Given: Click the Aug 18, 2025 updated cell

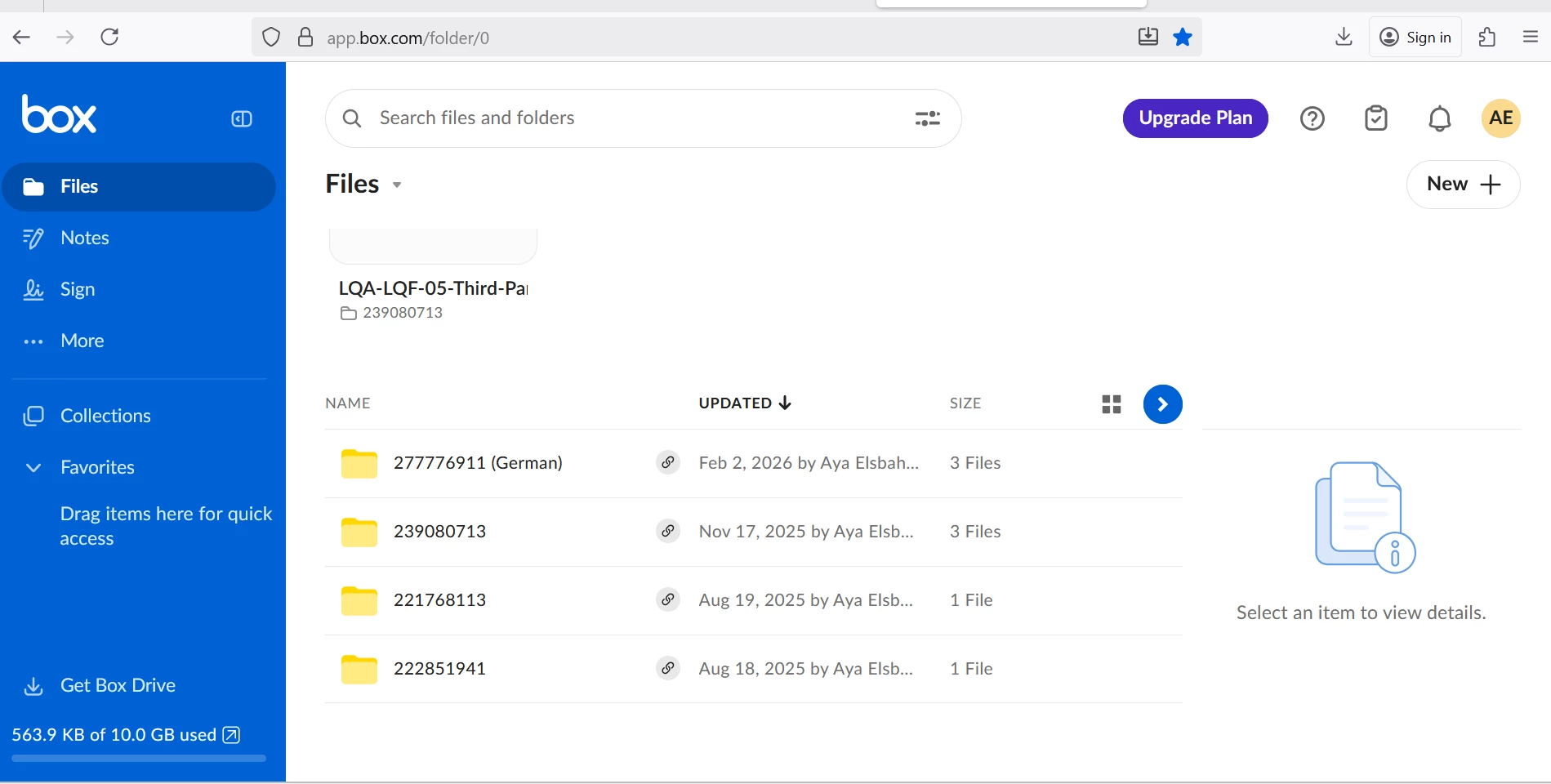Looking at the screenshot, I should pos(806,669).
